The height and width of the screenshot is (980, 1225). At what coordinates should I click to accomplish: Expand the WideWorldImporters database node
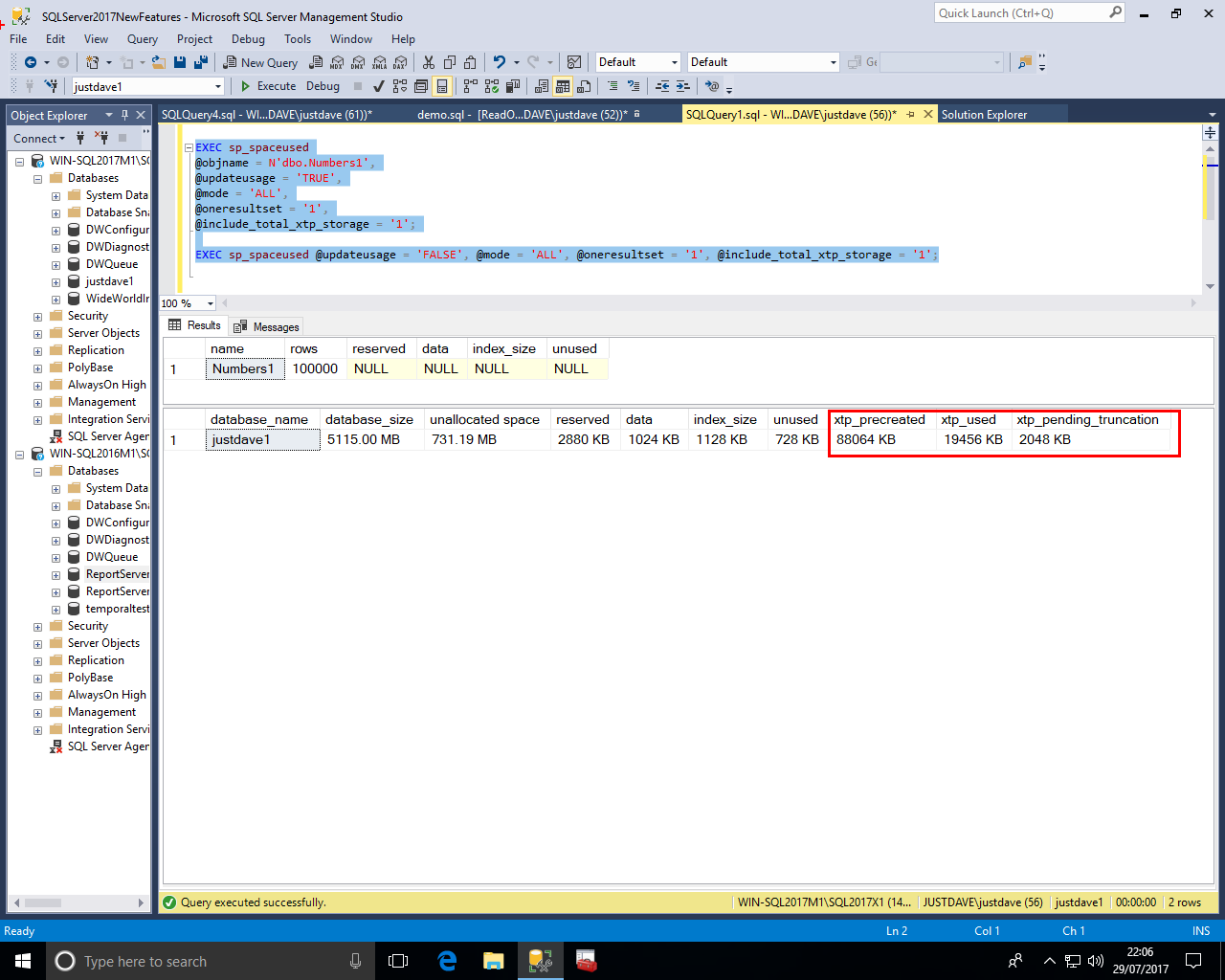[x=56, y=299]
